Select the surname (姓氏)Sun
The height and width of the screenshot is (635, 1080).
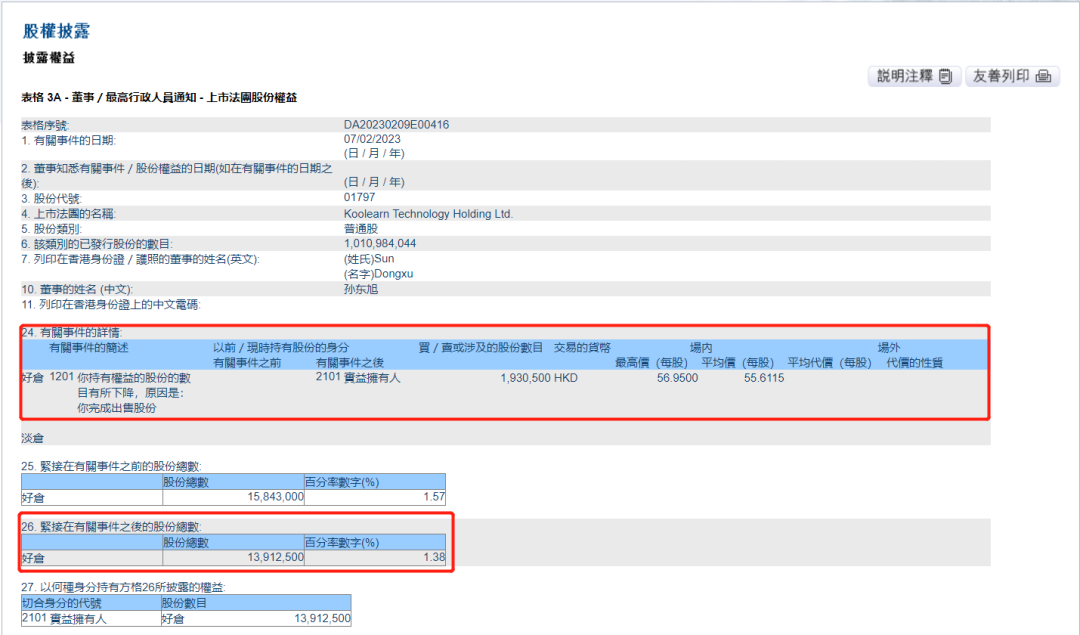pos(369,259)
